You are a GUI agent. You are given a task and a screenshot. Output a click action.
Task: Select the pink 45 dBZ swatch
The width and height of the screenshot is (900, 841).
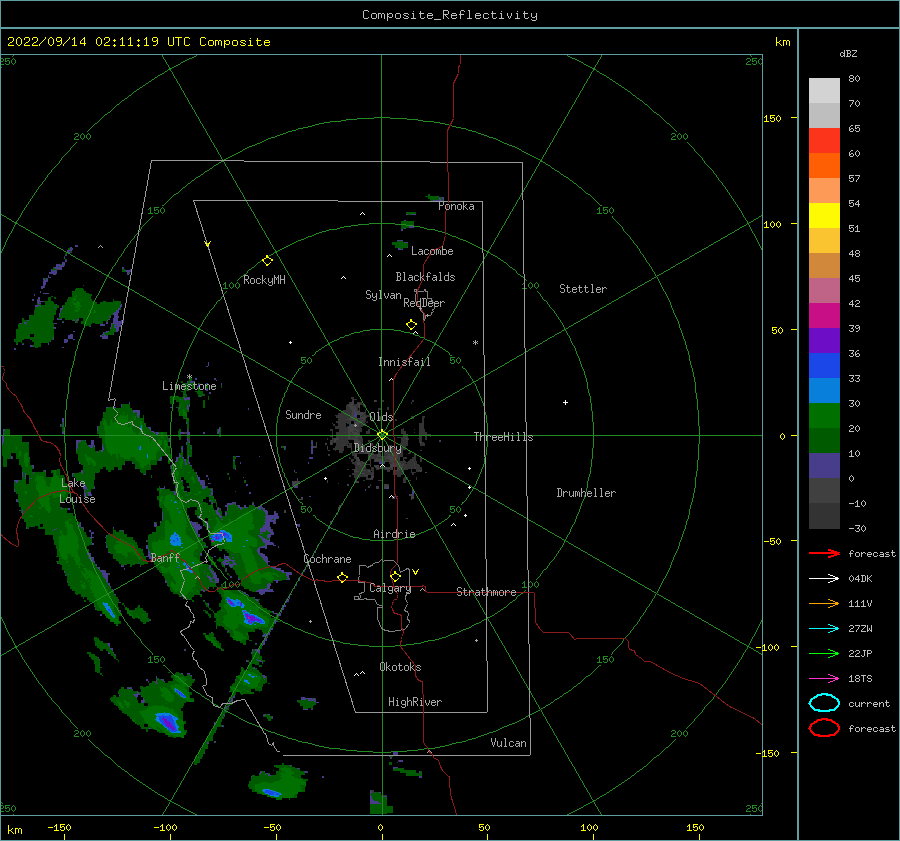(x=824, y=290)
